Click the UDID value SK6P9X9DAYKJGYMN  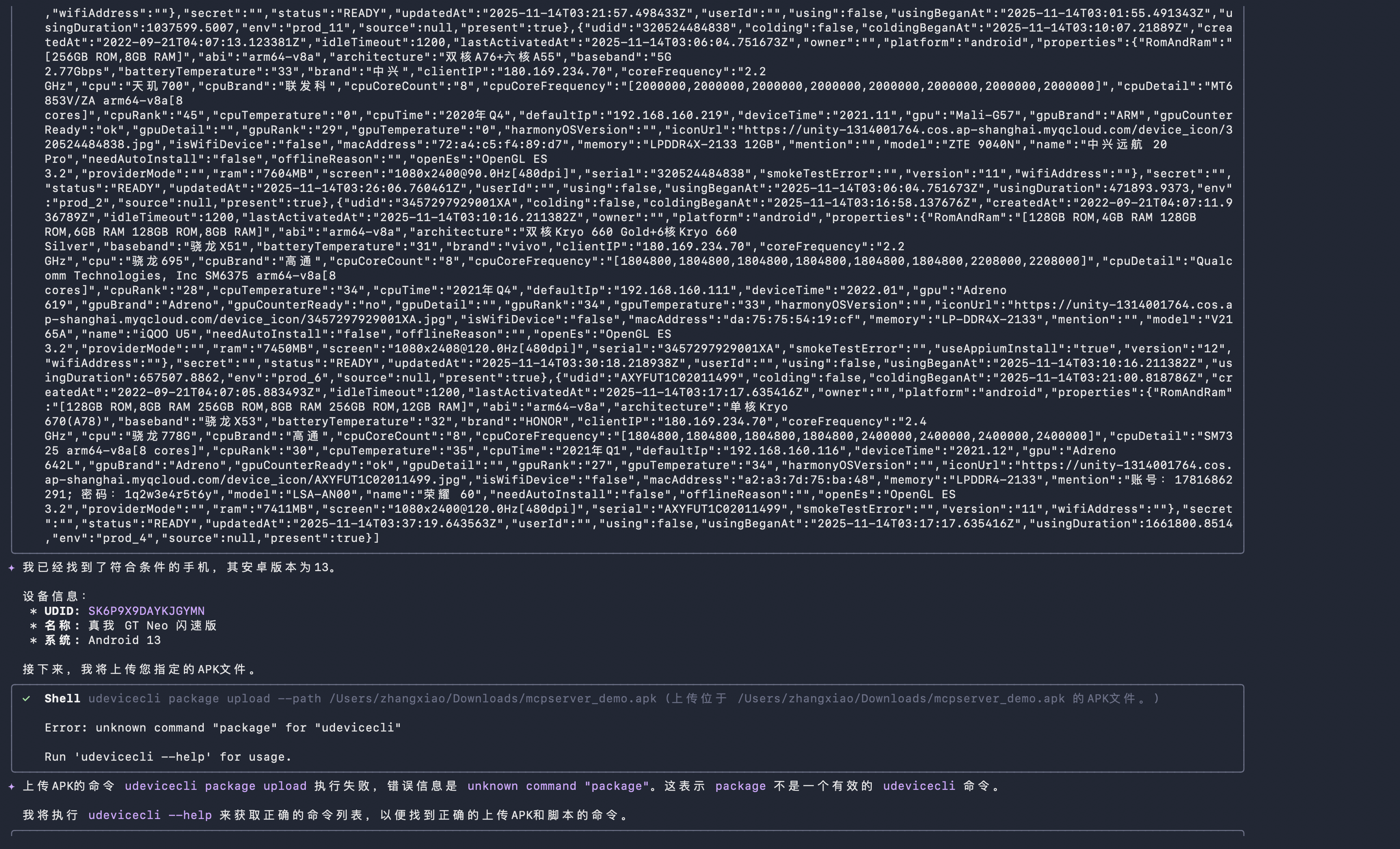click(146, 612)
